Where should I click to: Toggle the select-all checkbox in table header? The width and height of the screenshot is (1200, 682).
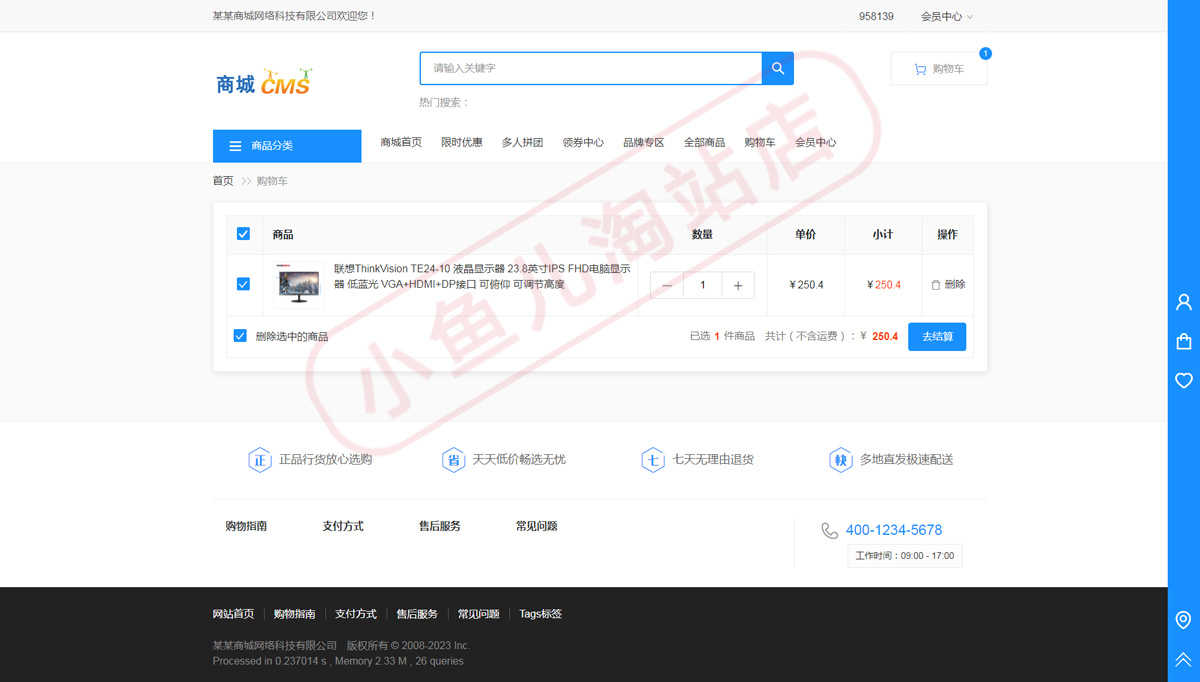point(243,234)
